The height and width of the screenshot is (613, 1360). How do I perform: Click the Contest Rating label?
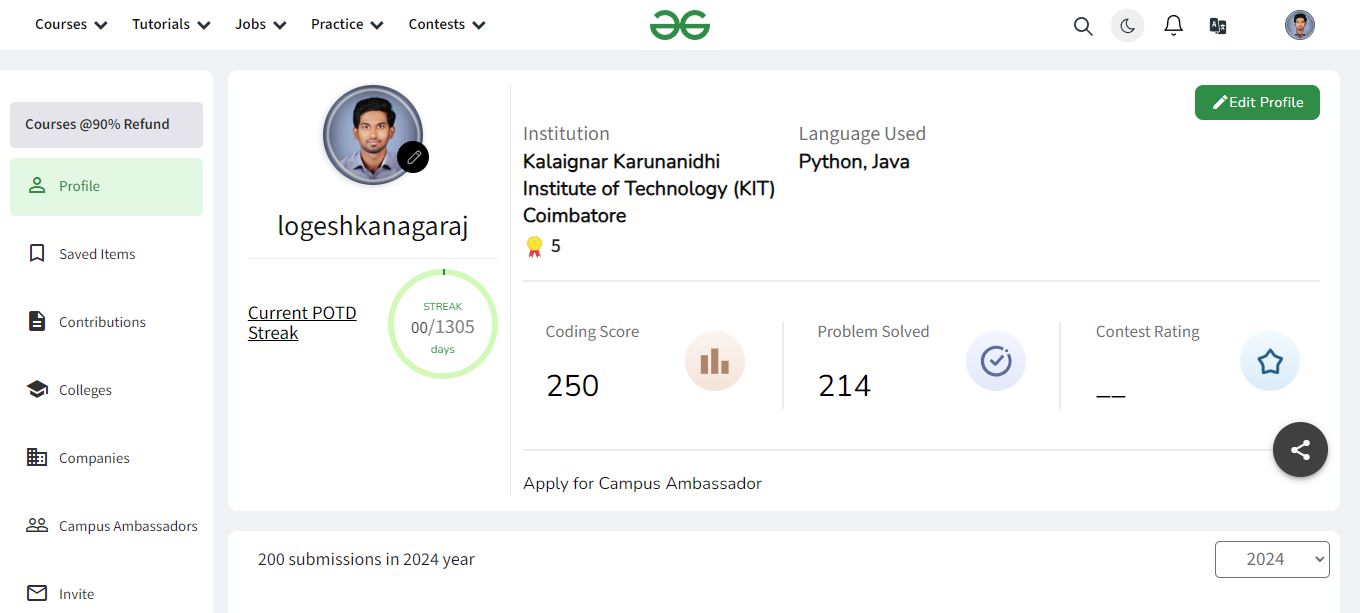click(1148, 332)
